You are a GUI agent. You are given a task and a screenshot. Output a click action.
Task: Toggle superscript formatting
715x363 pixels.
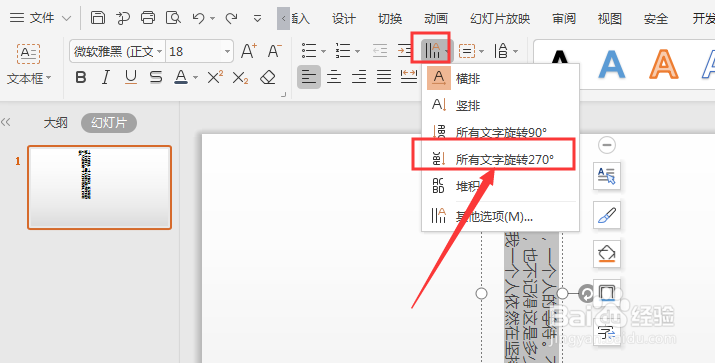[215, 78]
